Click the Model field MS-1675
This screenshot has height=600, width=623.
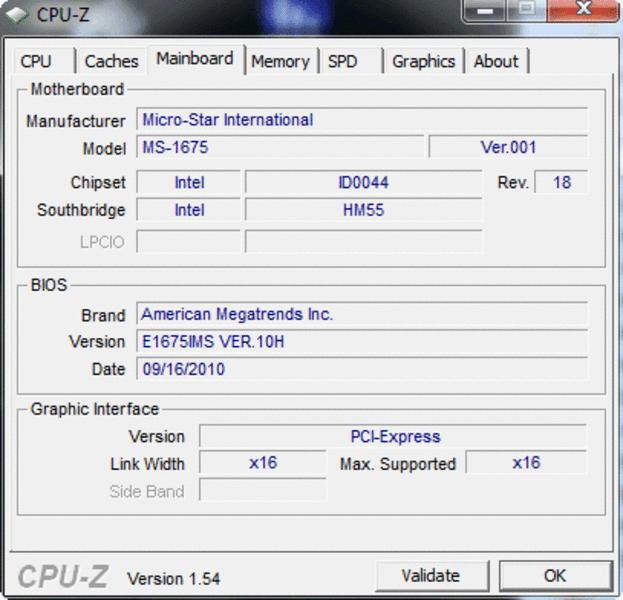[x=280, y=147]
